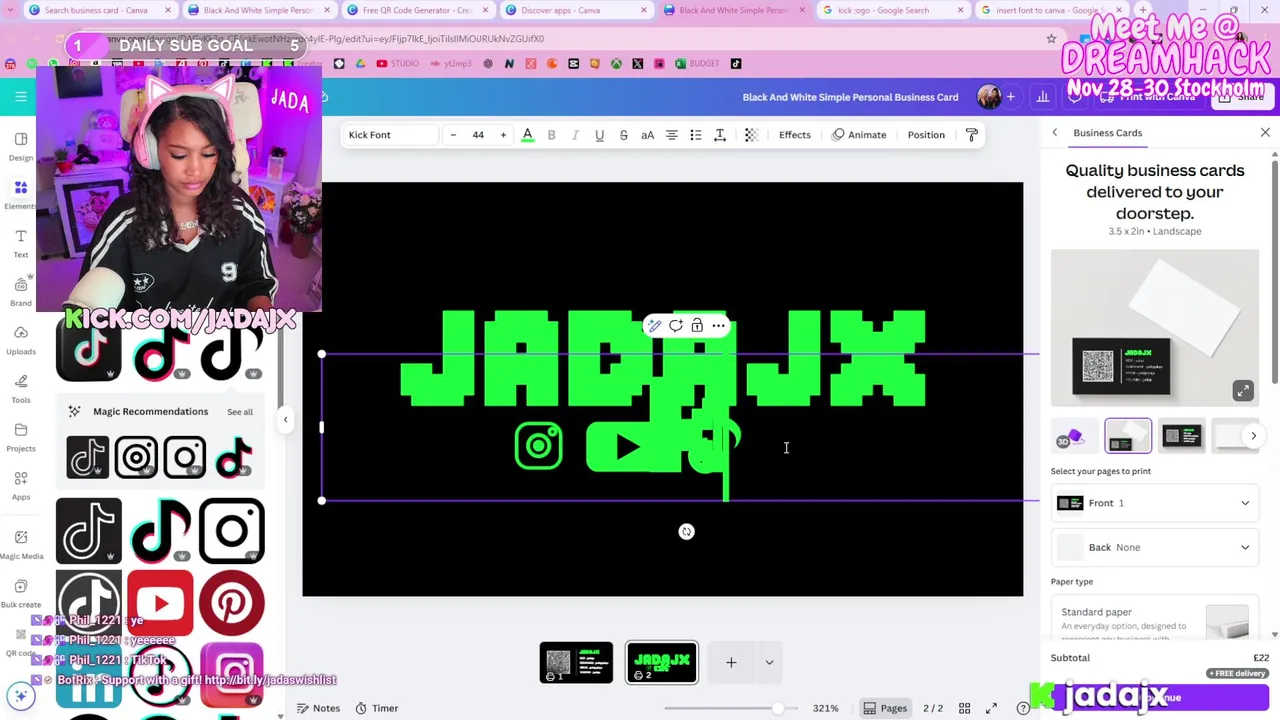Increase font size with plus button
Screen dimensions: 1280x720
[503, 135]
